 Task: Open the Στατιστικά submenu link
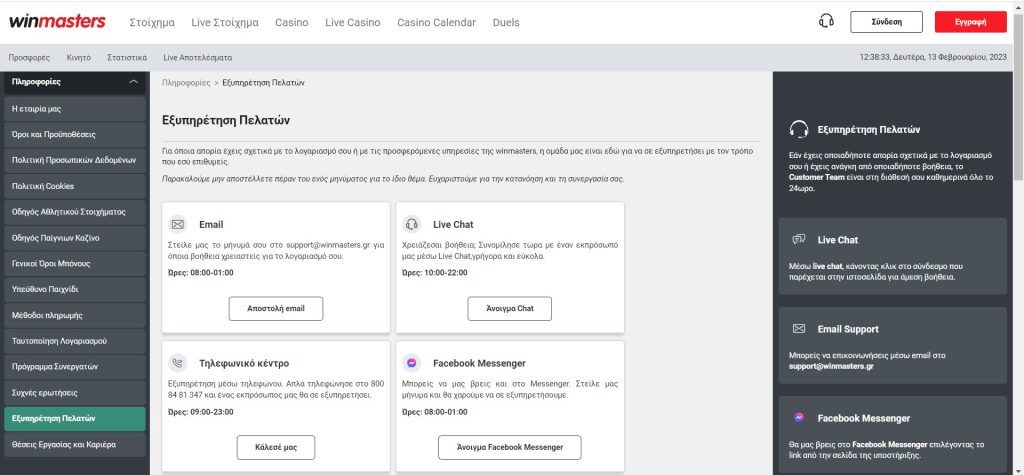point(128,58)
